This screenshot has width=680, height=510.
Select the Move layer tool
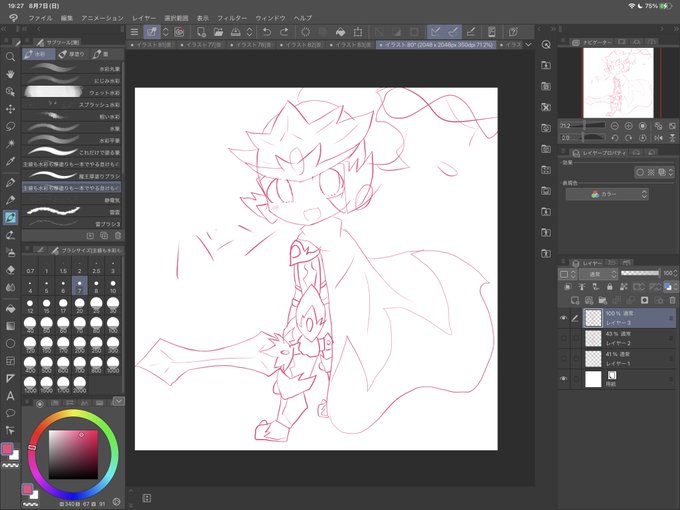pyautogui.click(x=10, y=109)
